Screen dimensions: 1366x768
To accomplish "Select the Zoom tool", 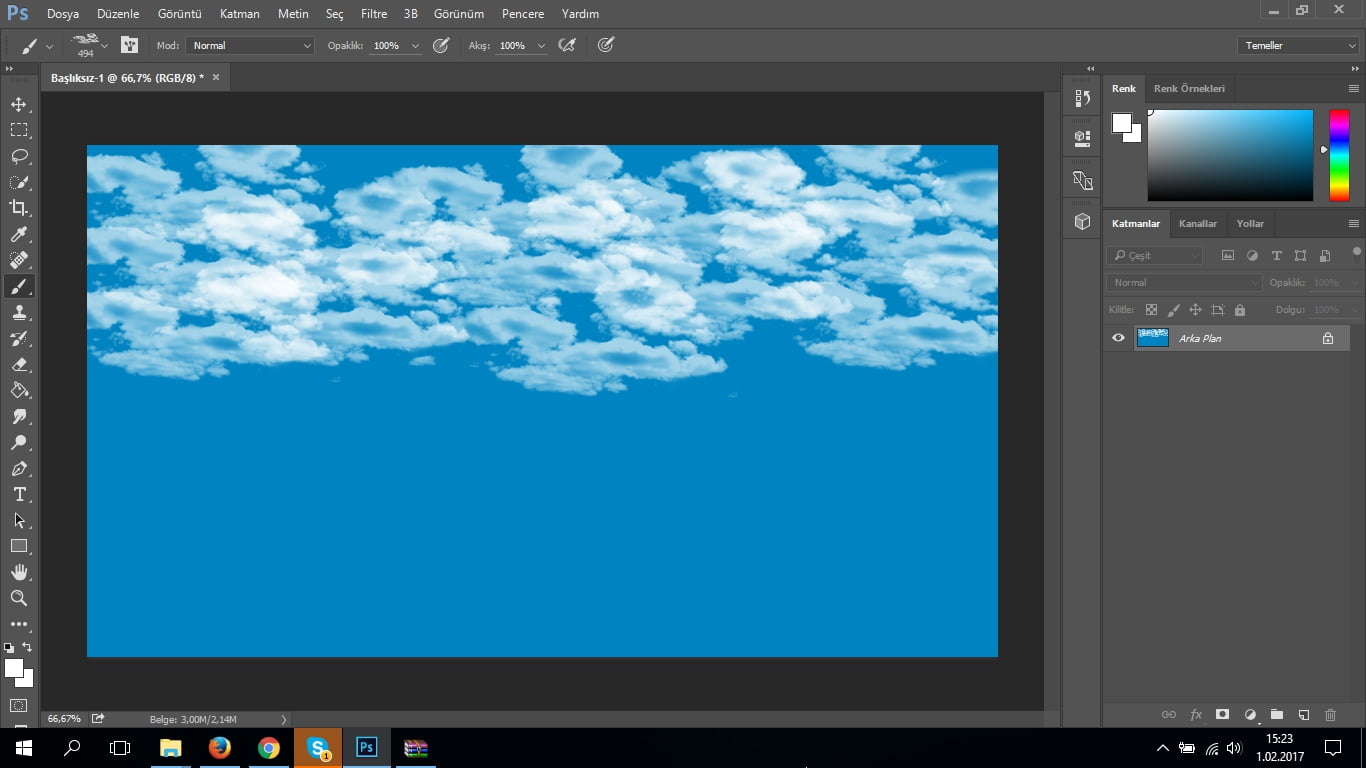I will 20,598.
